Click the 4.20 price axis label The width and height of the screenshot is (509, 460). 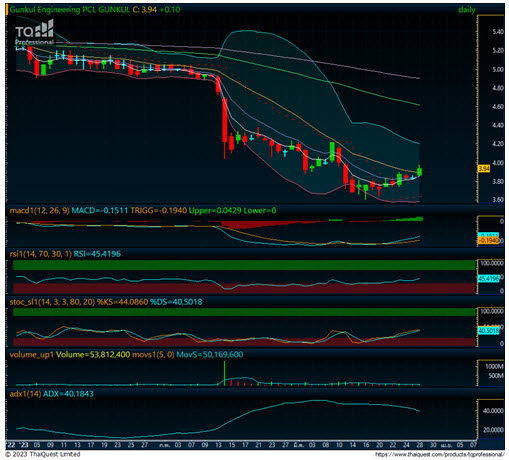(498, 144)
